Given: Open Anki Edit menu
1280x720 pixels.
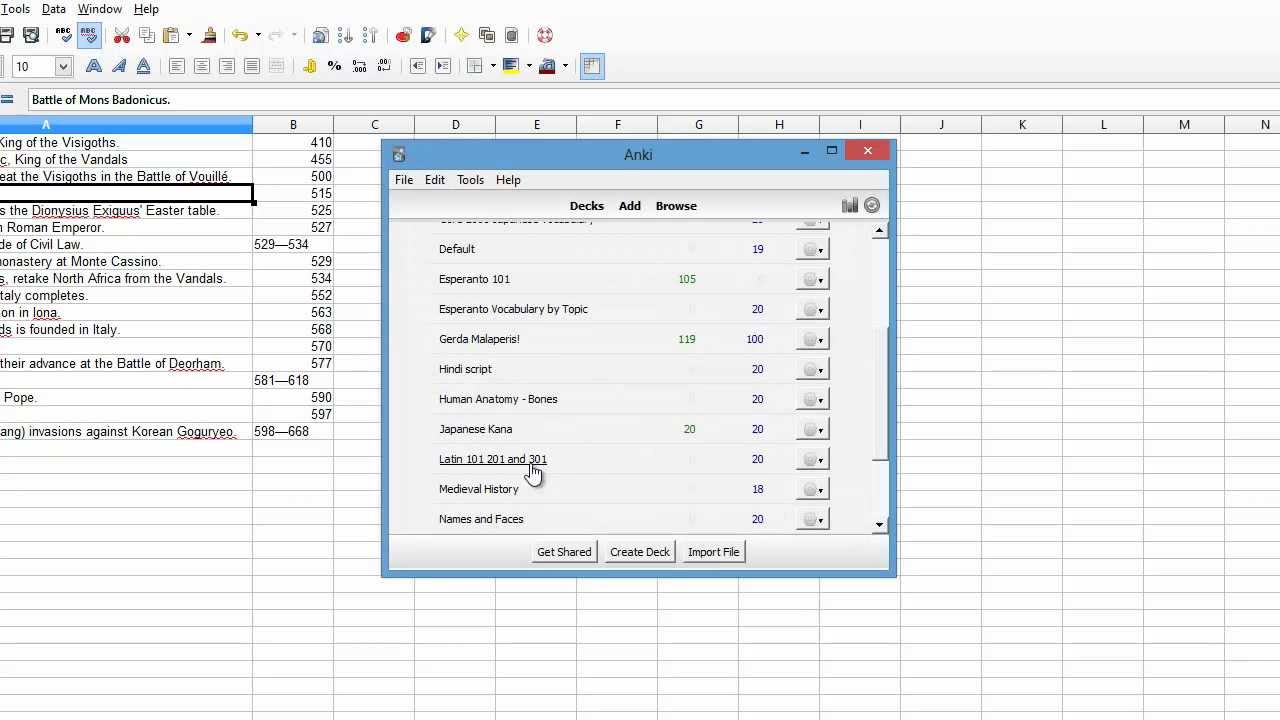Looking at the screenshot, I should click(x=435, y=180).
